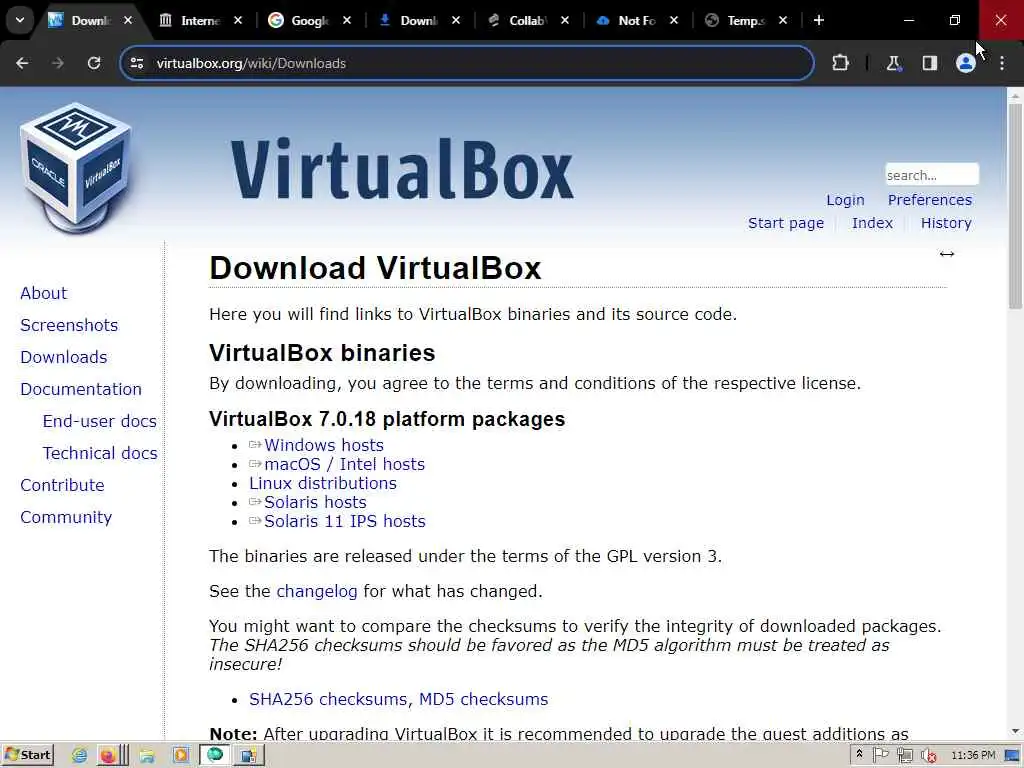Close the Temp tab
1024x768 pixels.
[782, 20]
